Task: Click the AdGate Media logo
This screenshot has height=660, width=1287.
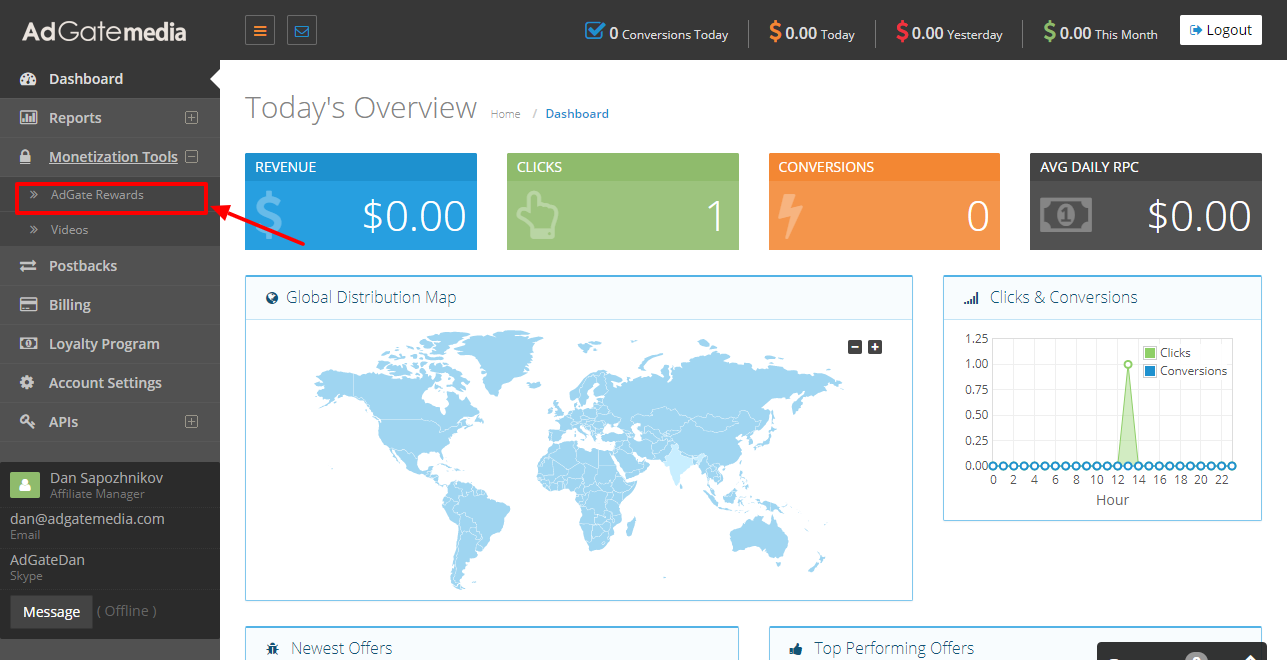Action: pos(104,31)
